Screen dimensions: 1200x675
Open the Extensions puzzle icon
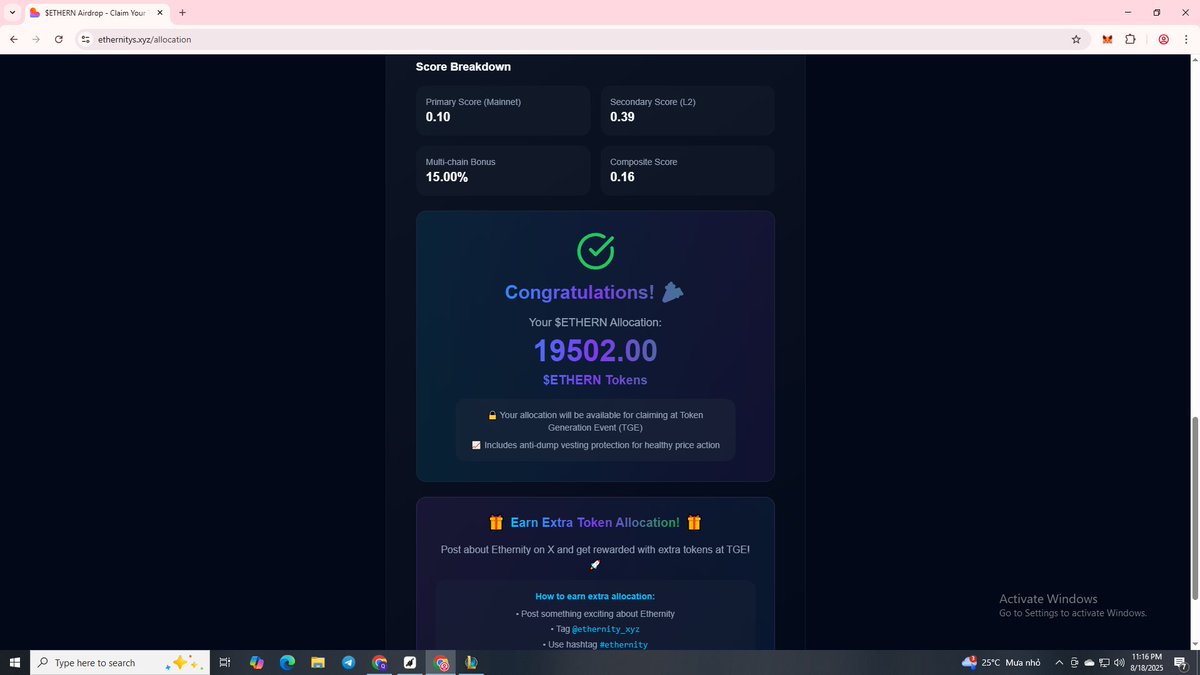point(1130,39)
